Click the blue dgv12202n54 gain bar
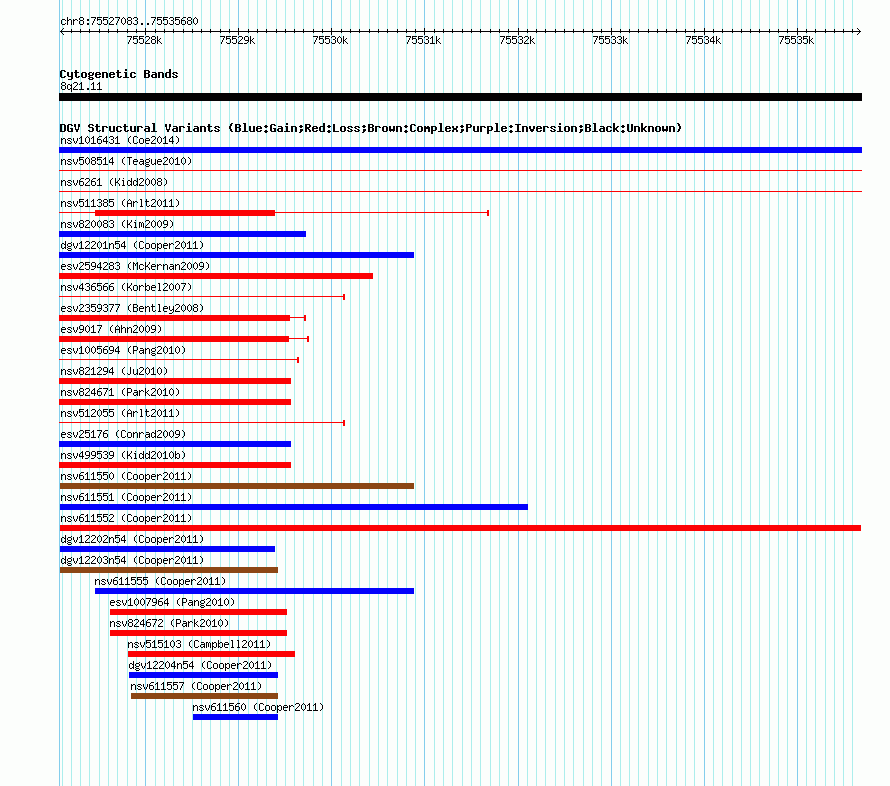The width and height of the screenshot is (890, 786). click(167, 549)
